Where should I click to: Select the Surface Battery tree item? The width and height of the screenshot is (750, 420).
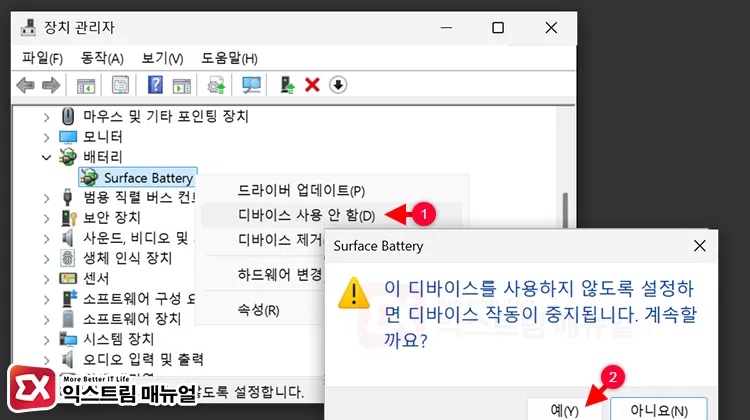click(138, 177)
